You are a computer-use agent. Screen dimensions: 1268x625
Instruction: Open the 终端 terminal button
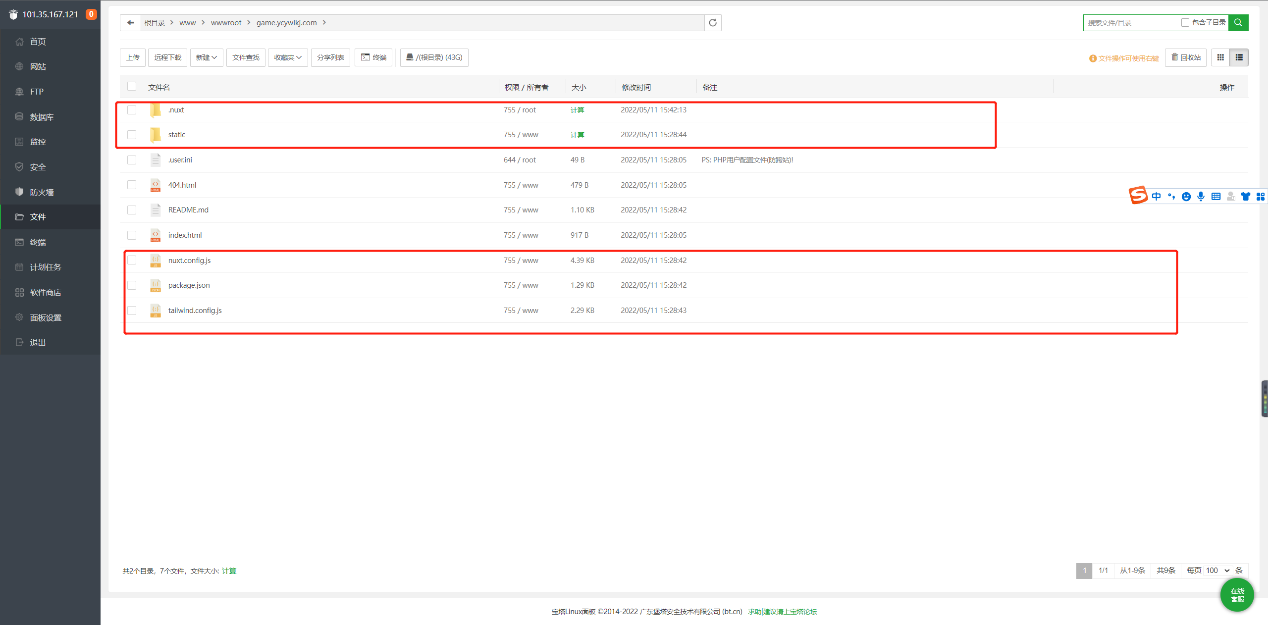pyautogui.click(x=374, y=58)
